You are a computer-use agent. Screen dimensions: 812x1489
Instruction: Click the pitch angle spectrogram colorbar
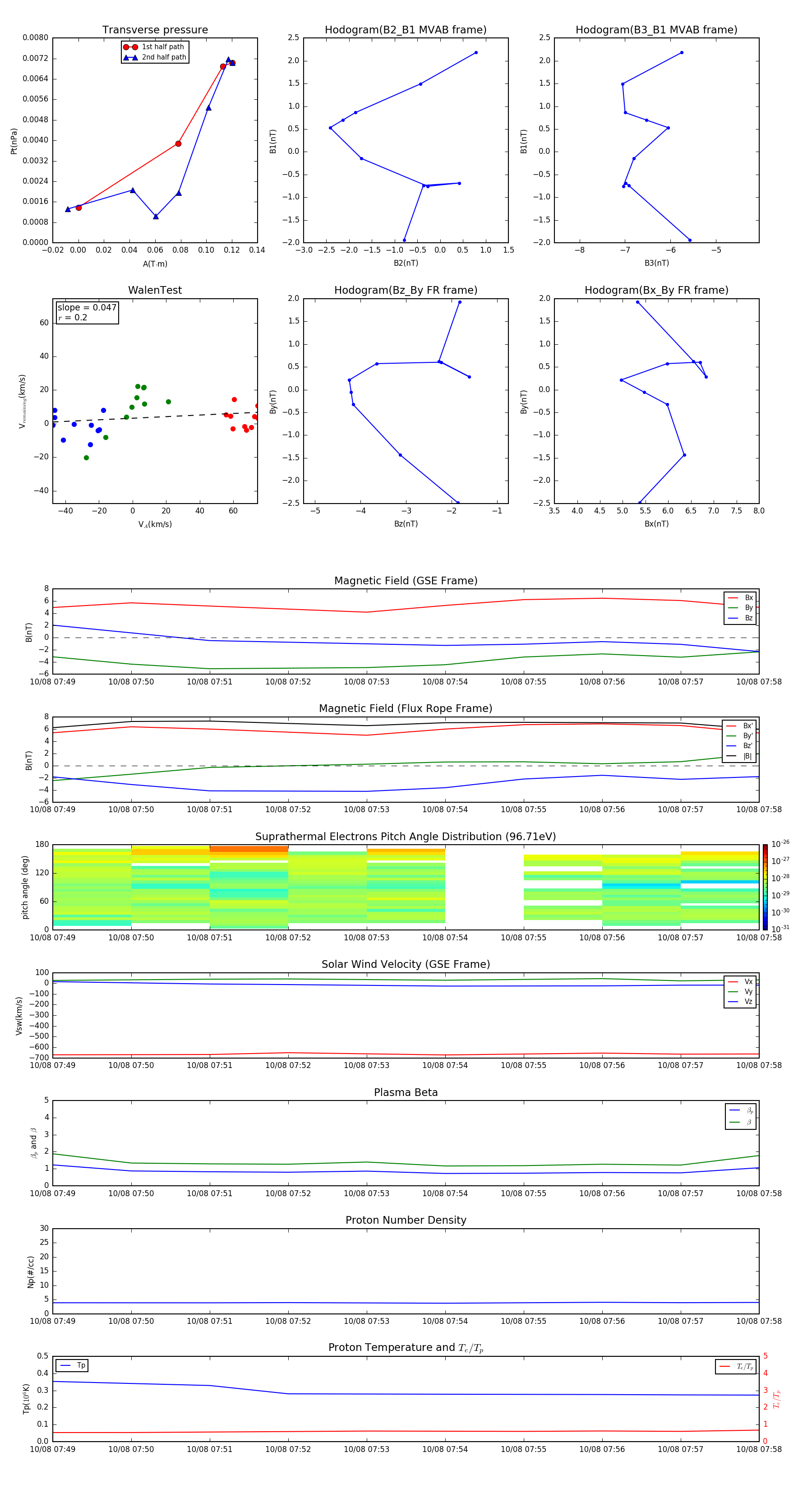[x=765, y=887]
